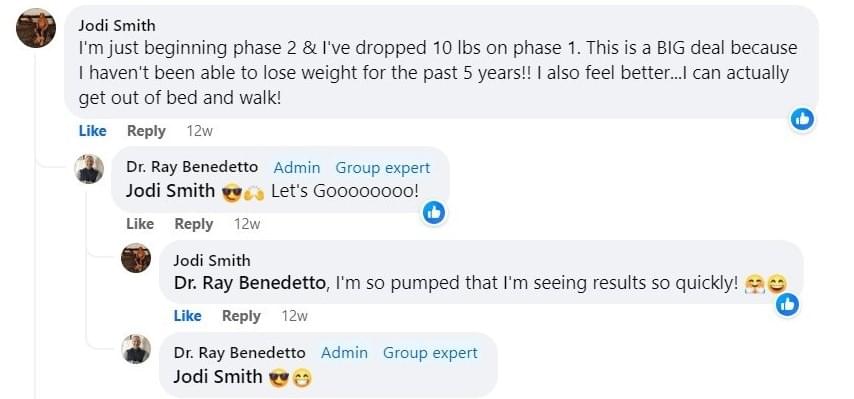Toggle Like on the 'so pumped' comment

tap(187, 316)
